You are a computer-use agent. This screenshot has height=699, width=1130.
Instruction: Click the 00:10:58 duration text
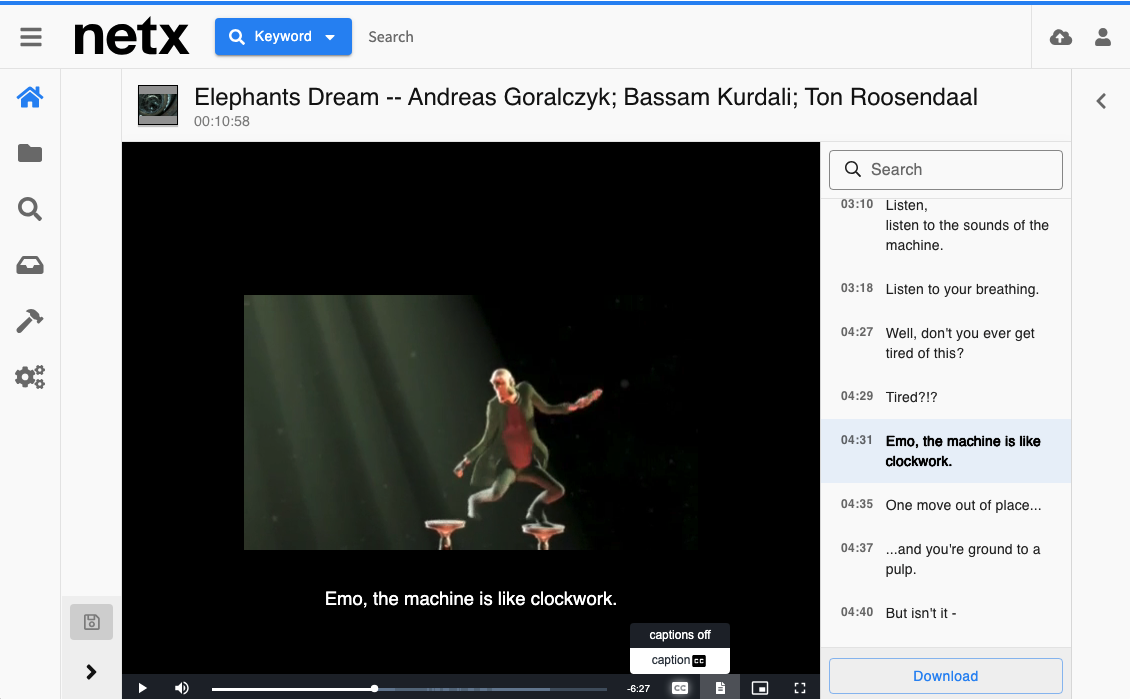tap(222, 122)
